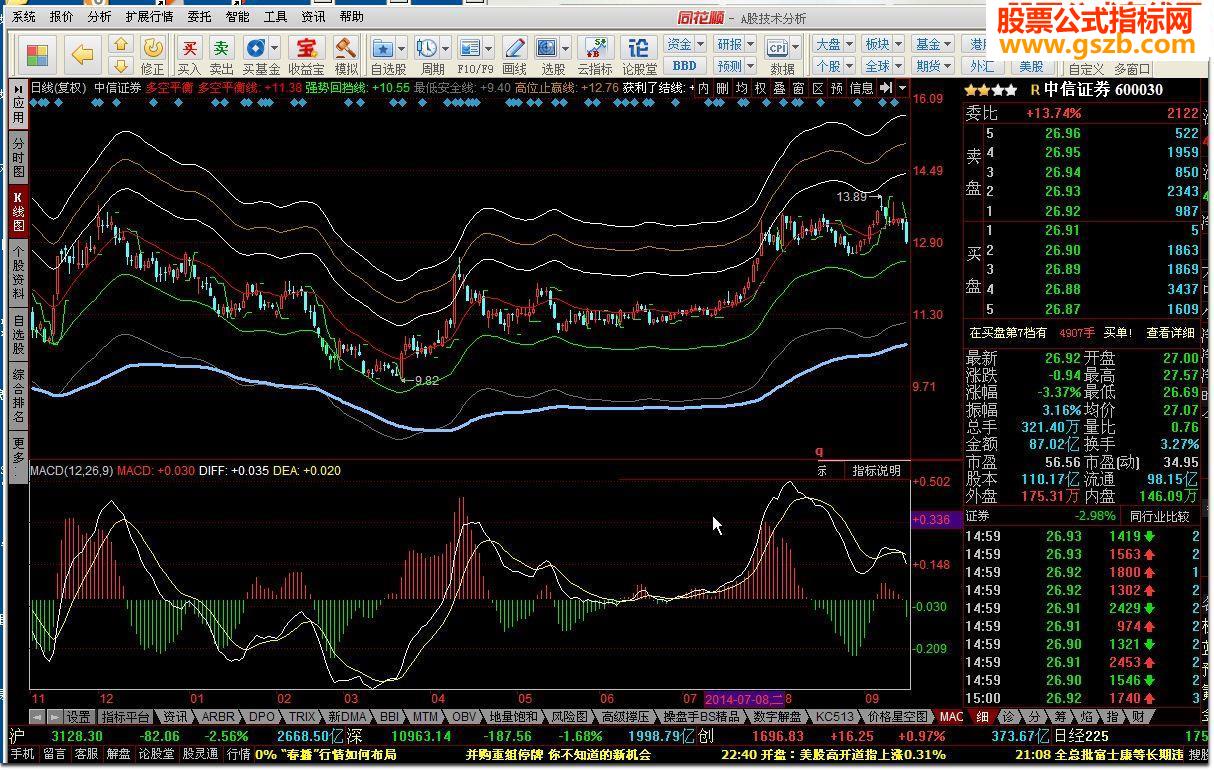
Task: Toggle the 权 rights adjustment option
Action: tap(760, 88)
